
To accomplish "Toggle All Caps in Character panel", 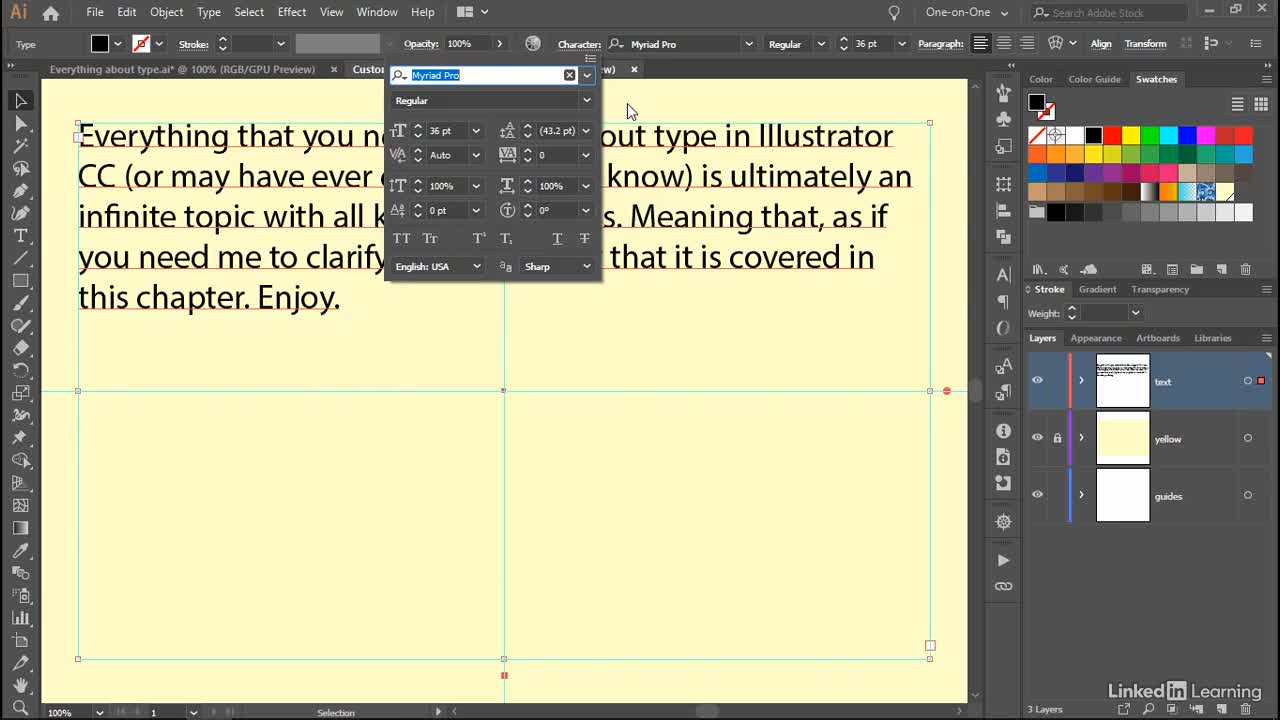I will (401, 238).
